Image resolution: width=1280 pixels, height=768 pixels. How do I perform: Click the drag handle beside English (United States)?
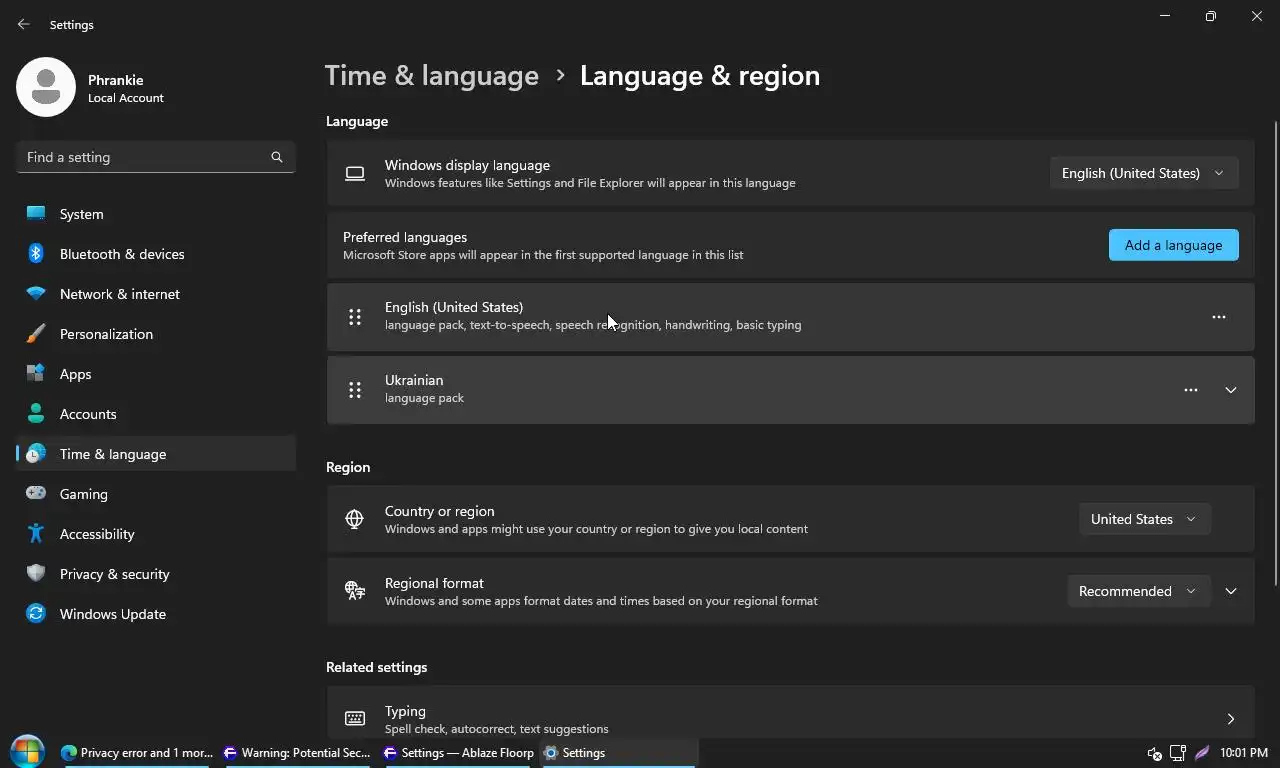(x=355, y=317)
